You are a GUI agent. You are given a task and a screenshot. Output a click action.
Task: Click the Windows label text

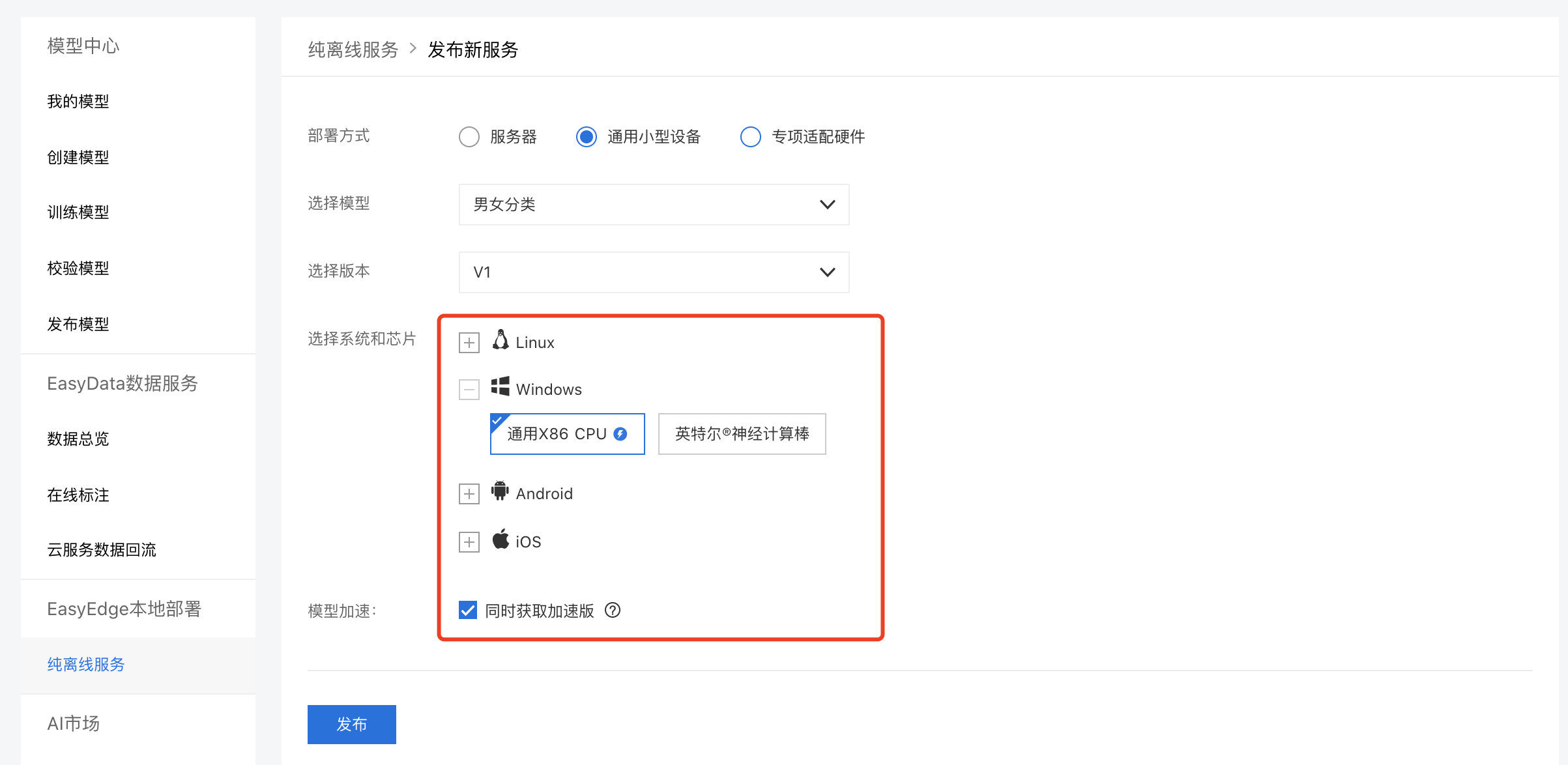[x=549, y=390]
